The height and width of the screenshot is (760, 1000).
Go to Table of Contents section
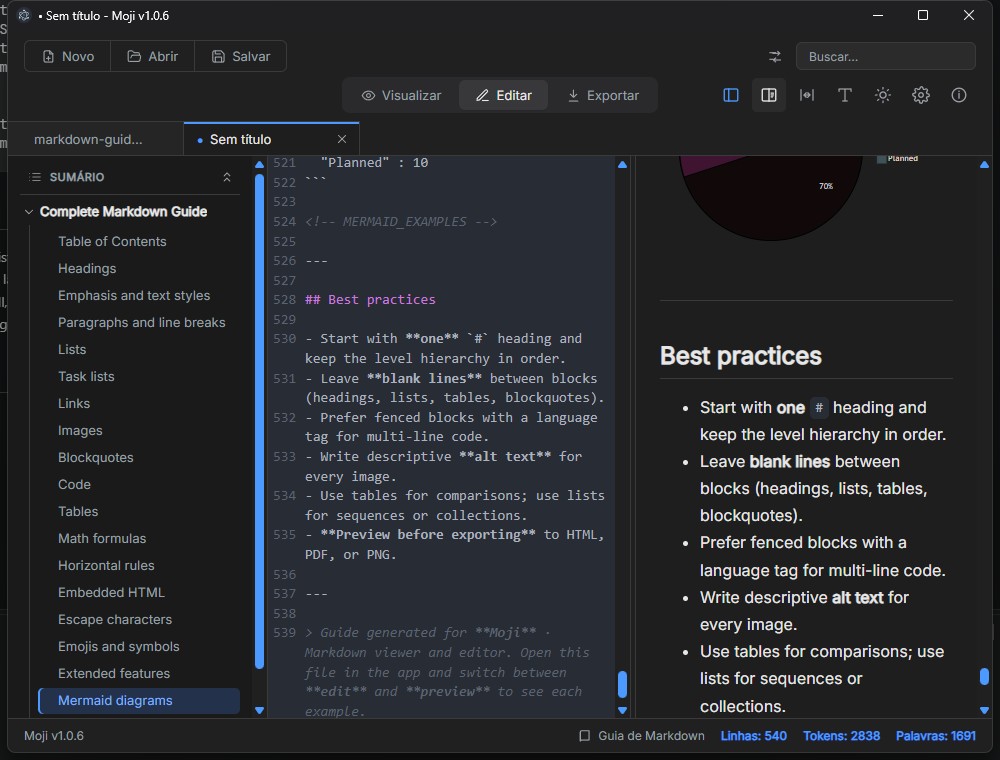pyautogui.click(x=112, y=242)
